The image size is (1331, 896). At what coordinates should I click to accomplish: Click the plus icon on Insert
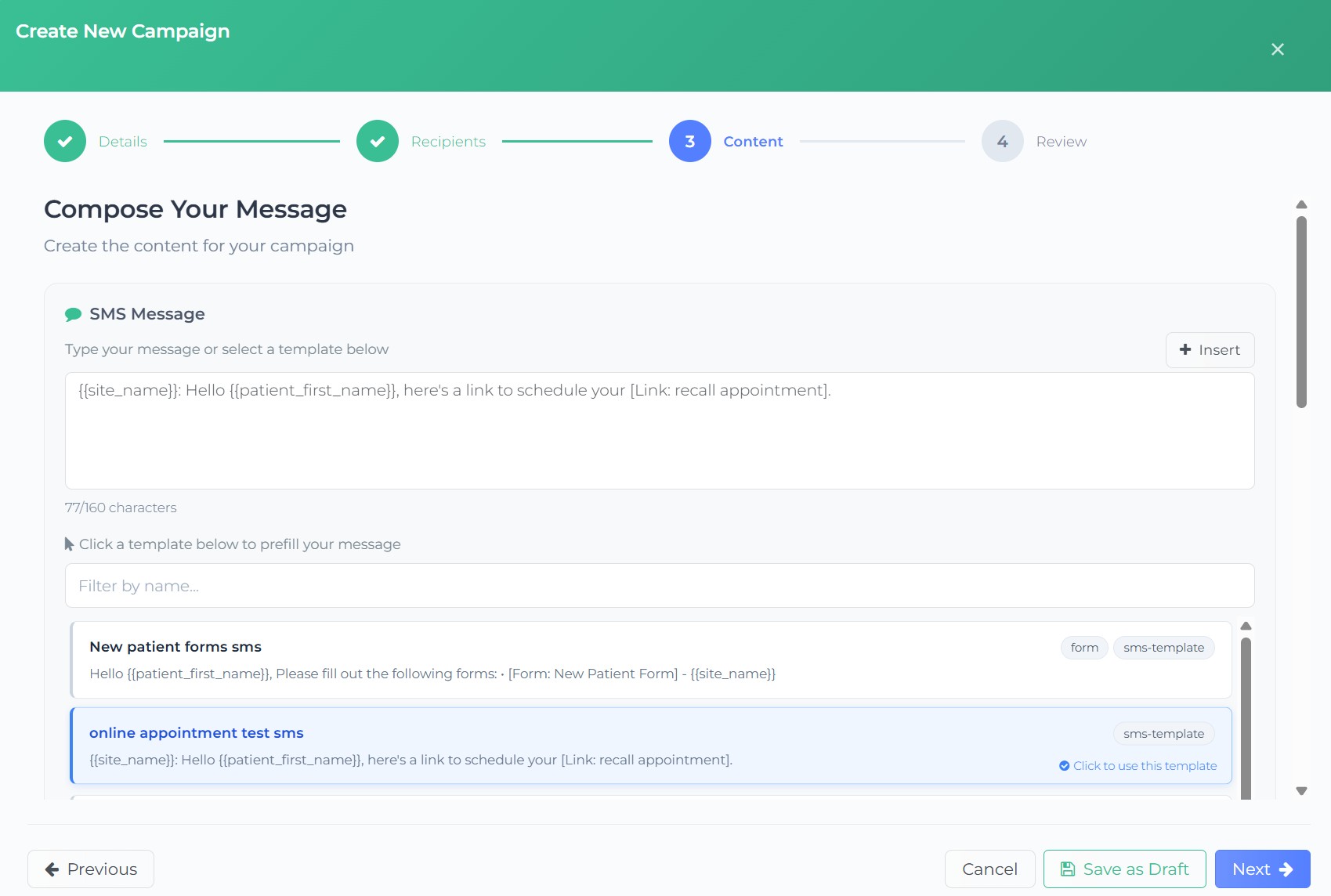1185,350
